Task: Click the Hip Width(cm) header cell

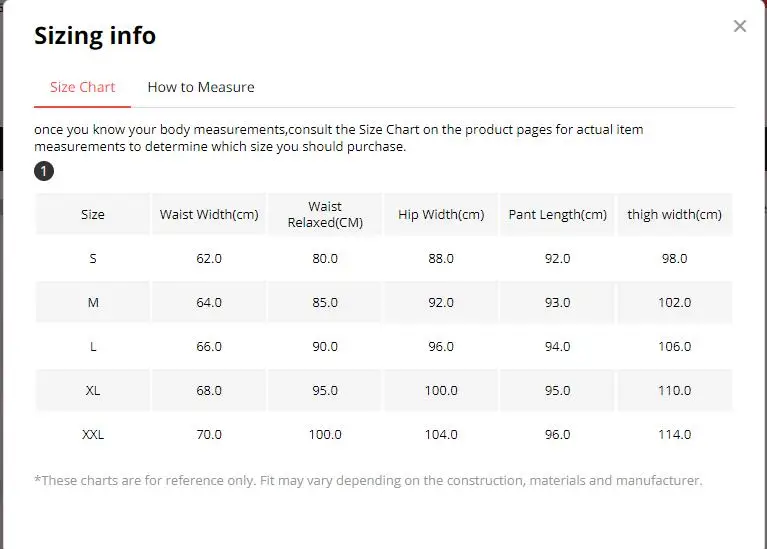Action: [x=441, y=214]
